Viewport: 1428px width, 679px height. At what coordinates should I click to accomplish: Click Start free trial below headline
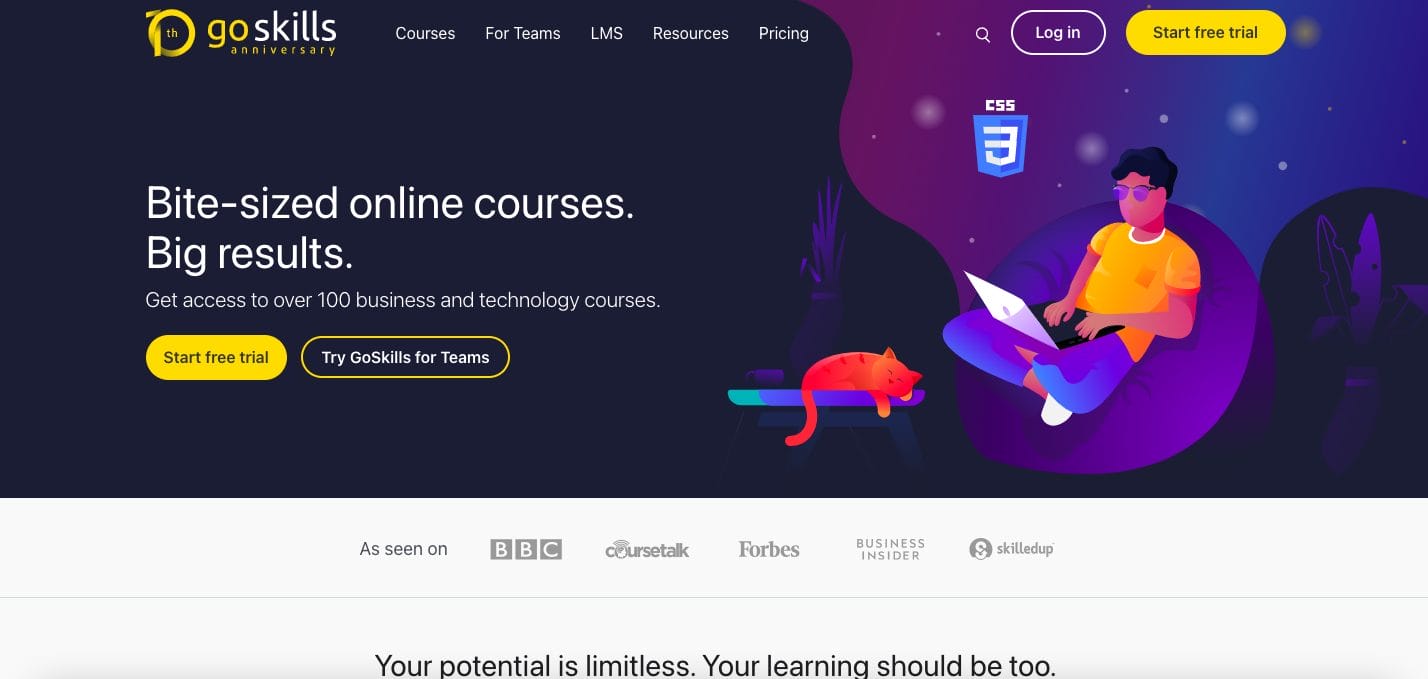click(216, 357)
